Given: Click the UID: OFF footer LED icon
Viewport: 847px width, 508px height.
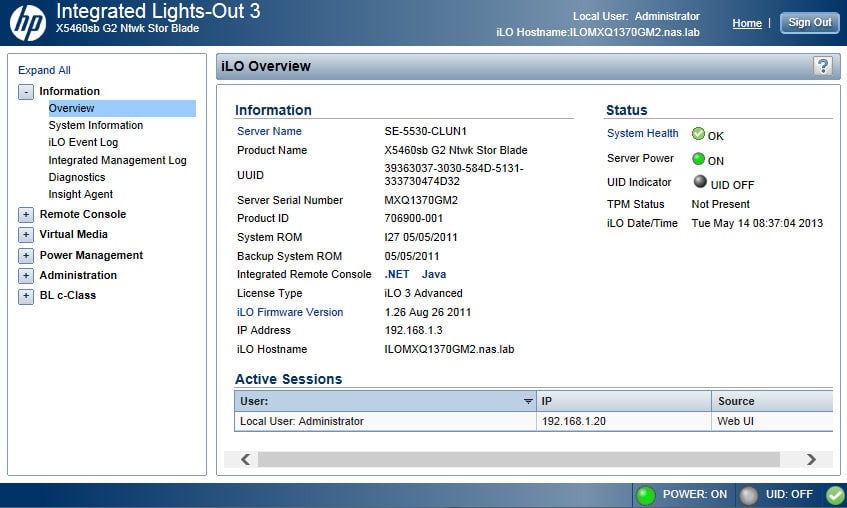Looking at the screenshot, I should click(749, 495).
